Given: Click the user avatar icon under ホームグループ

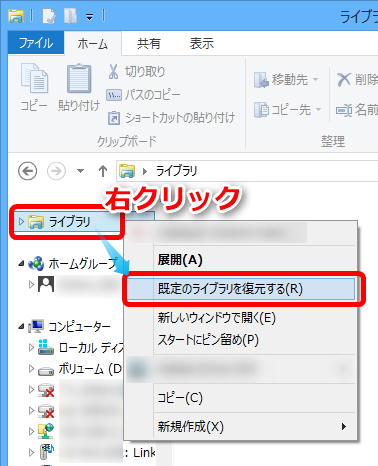Looking at the screenshot, I should [46, 284].
